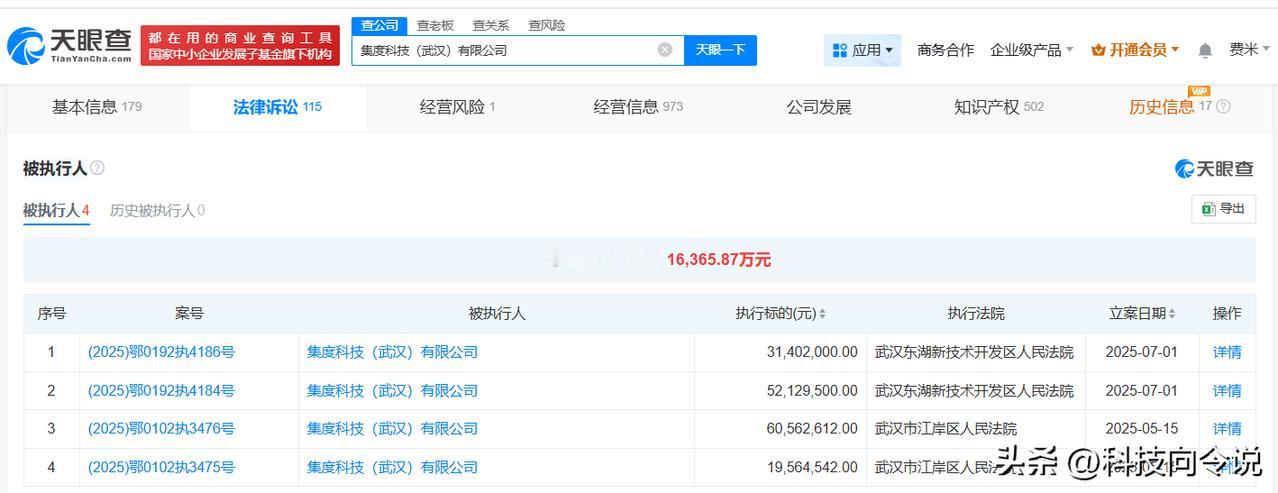The image size is (1278, 493).
Task: Click 武汉东湖新技术开发区人民法院 in row 1
Action: click(x=974, y=352)
